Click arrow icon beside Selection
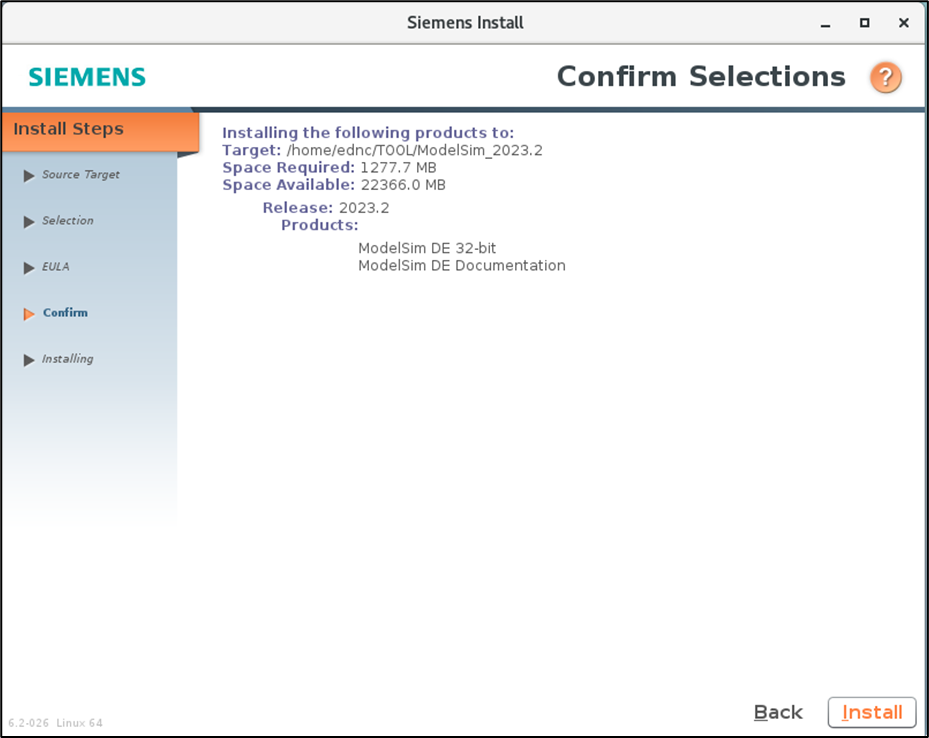 point(28,222)
